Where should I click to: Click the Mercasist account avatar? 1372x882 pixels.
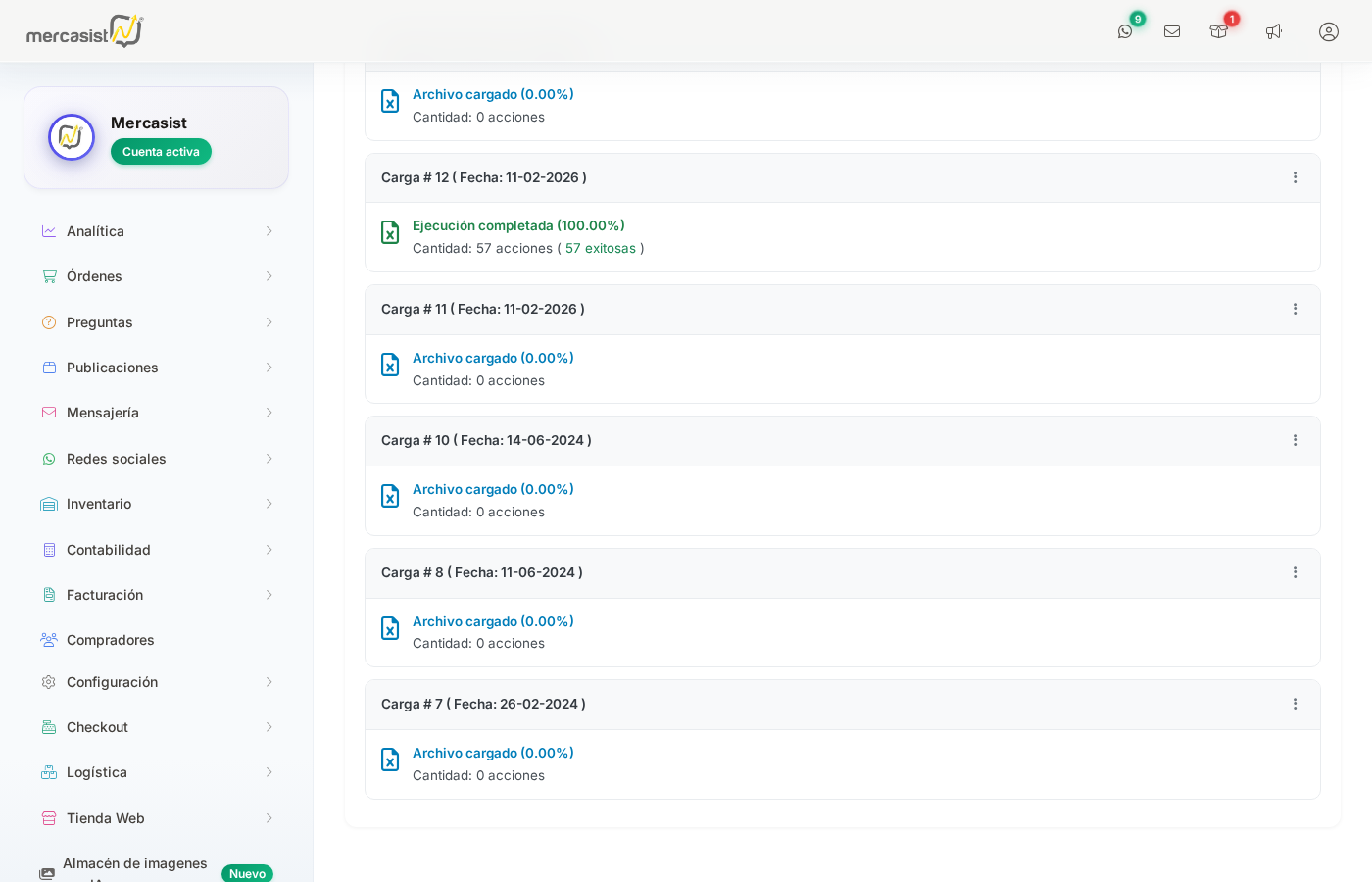point(72,137)
